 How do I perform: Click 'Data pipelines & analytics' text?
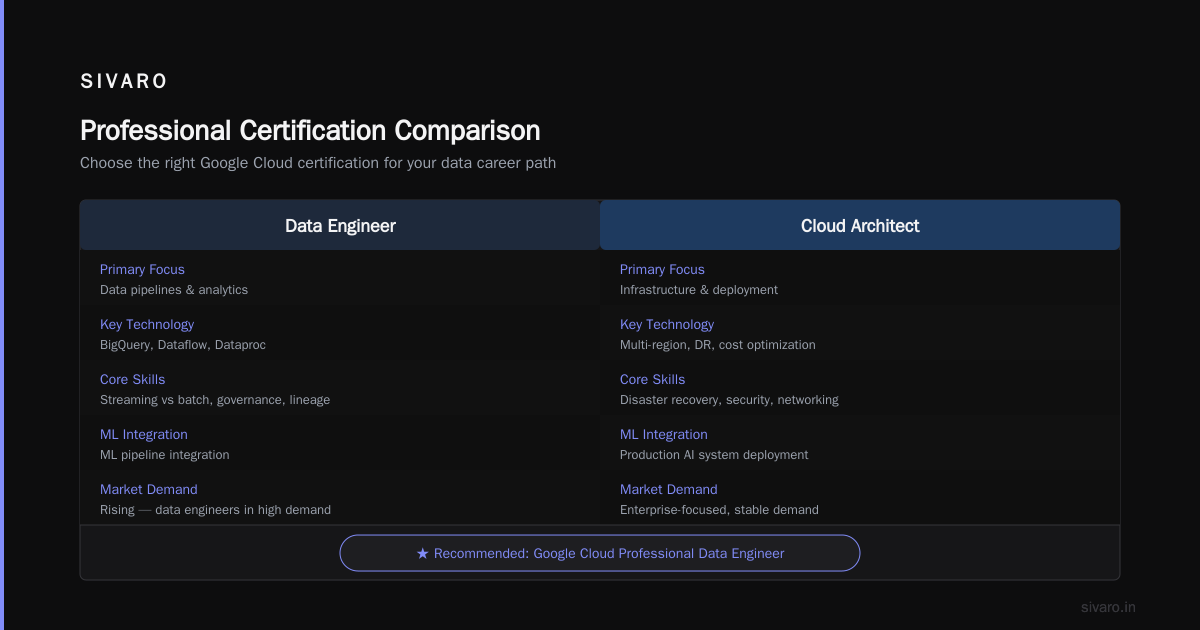click(x=174, y=290)
